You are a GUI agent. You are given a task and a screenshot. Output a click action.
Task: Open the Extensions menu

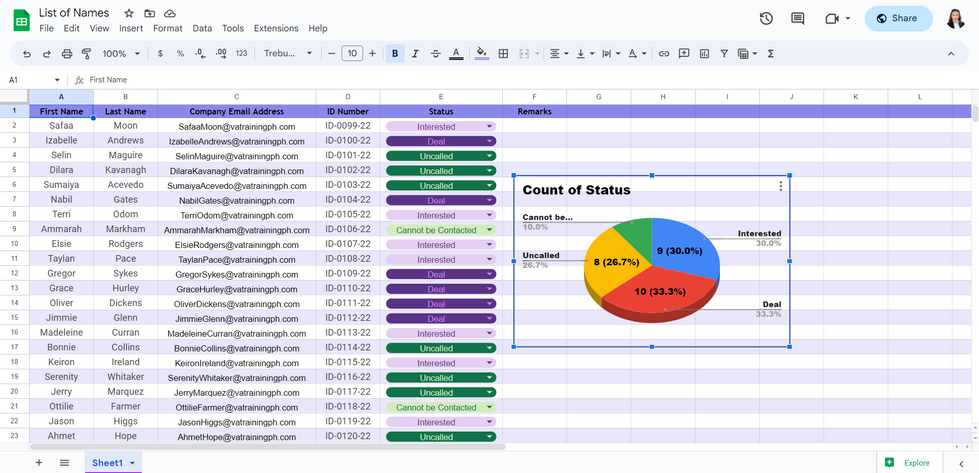pyautogui.click(x=276, y=29)
